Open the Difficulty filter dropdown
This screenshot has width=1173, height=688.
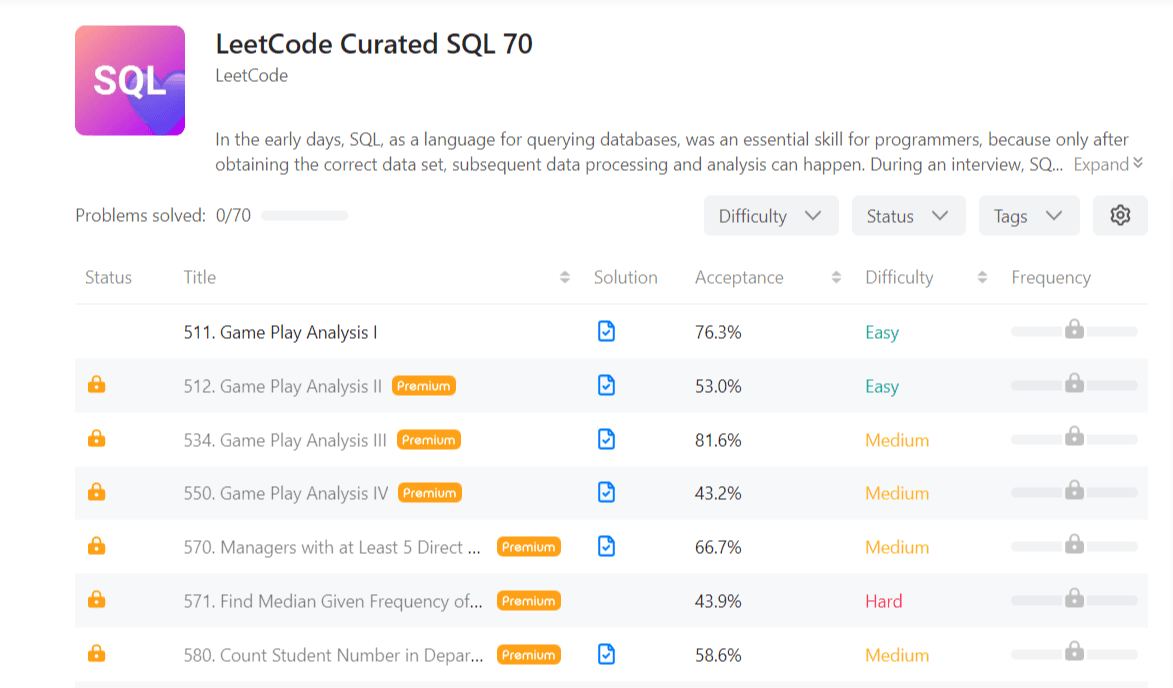pyautogui.click(x=770, y=215)
